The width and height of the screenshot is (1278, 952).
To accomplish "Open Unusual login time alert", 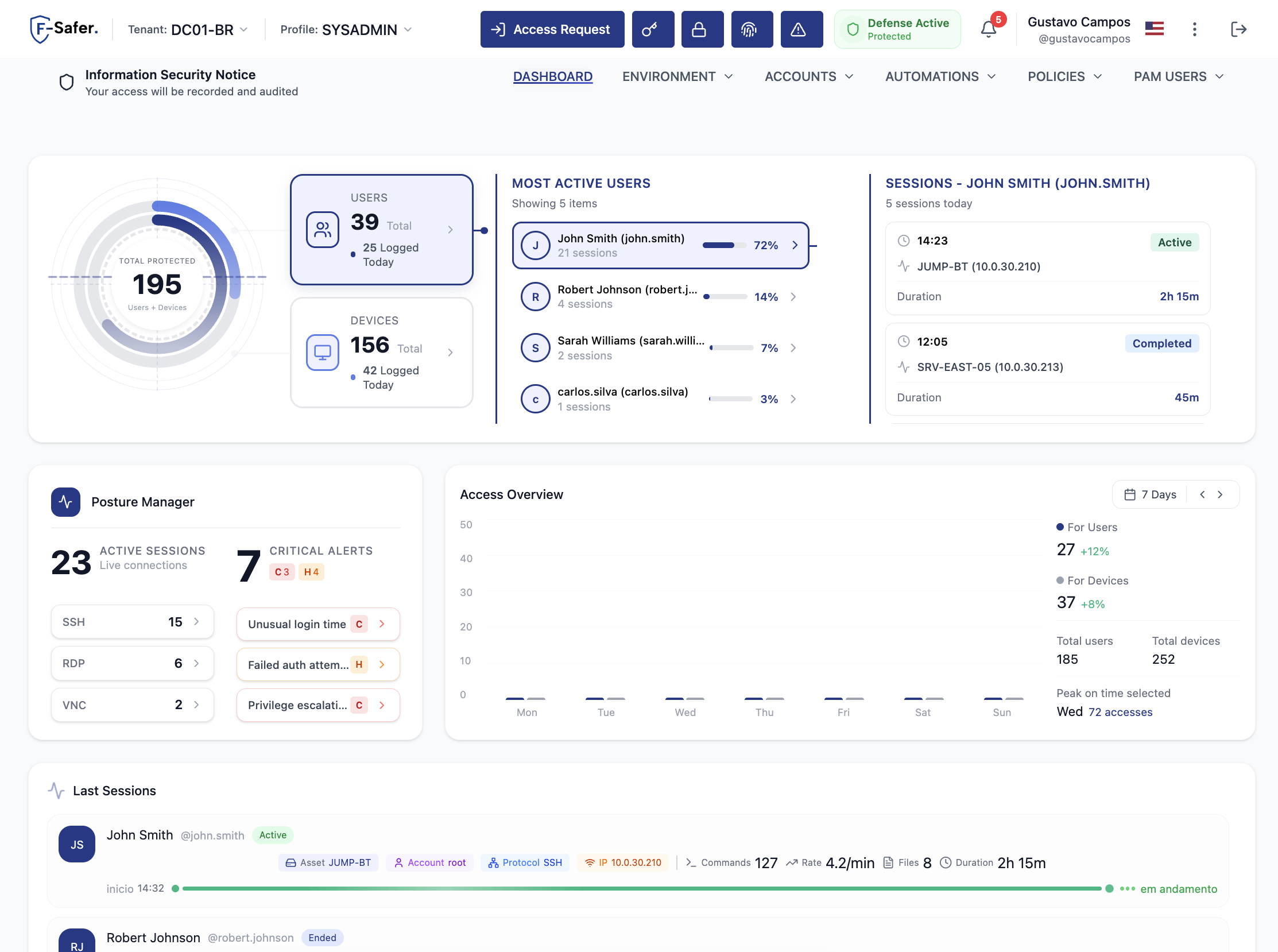I will pos(318,624).
